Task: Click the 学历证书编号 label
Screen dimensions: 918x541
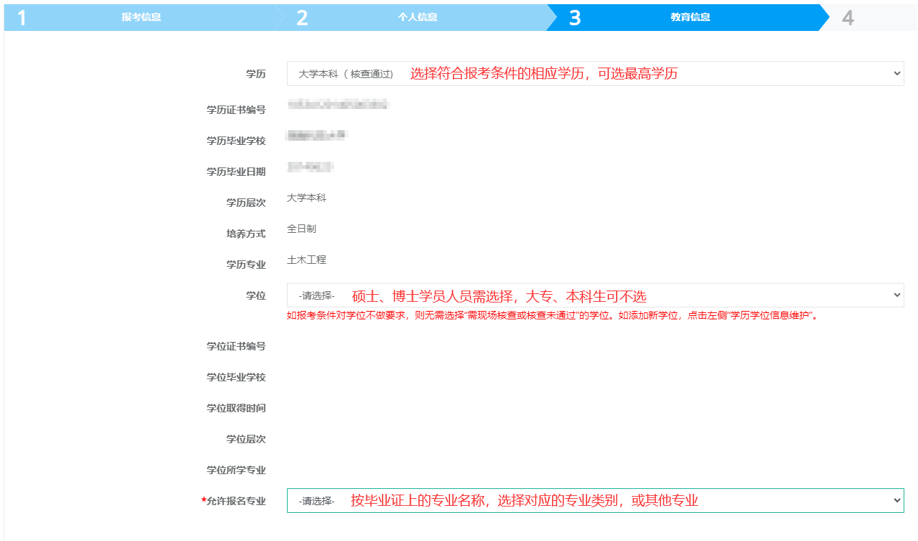Action: point(236,109)
